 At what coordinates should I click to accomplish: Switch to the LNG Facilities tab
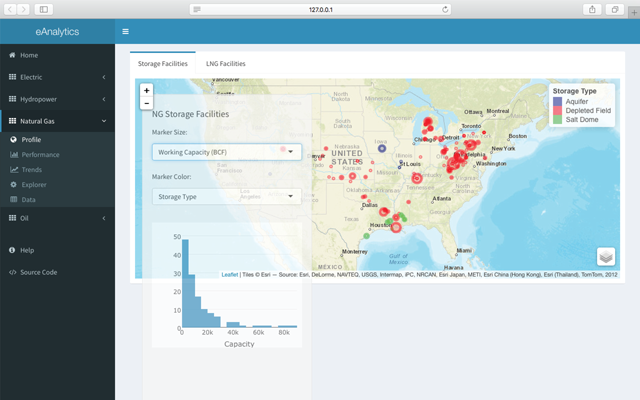point(225,63)
